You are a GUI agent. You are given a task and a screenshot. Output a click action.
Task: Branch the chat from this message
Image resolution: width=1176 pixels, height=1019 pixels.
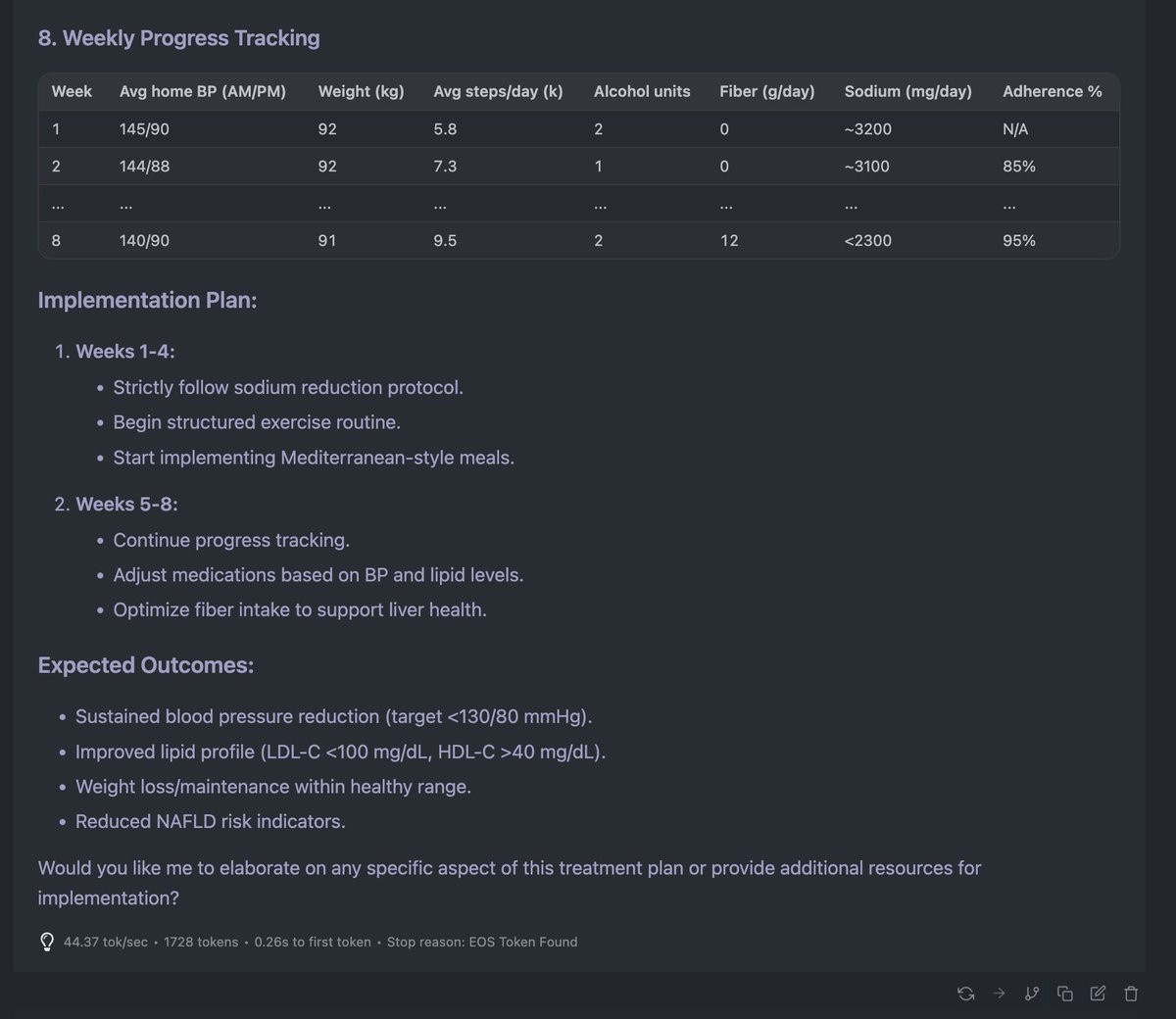coord(1032,994)
